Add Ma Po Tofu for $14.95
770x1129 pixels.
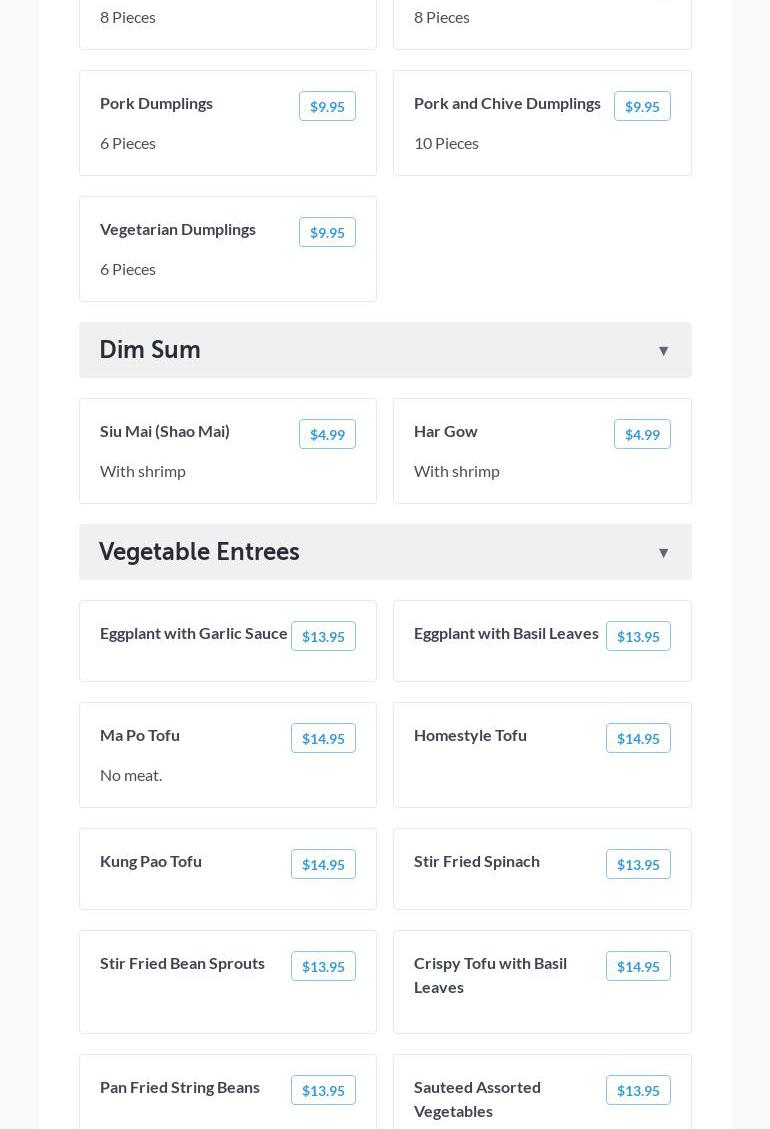323,739
